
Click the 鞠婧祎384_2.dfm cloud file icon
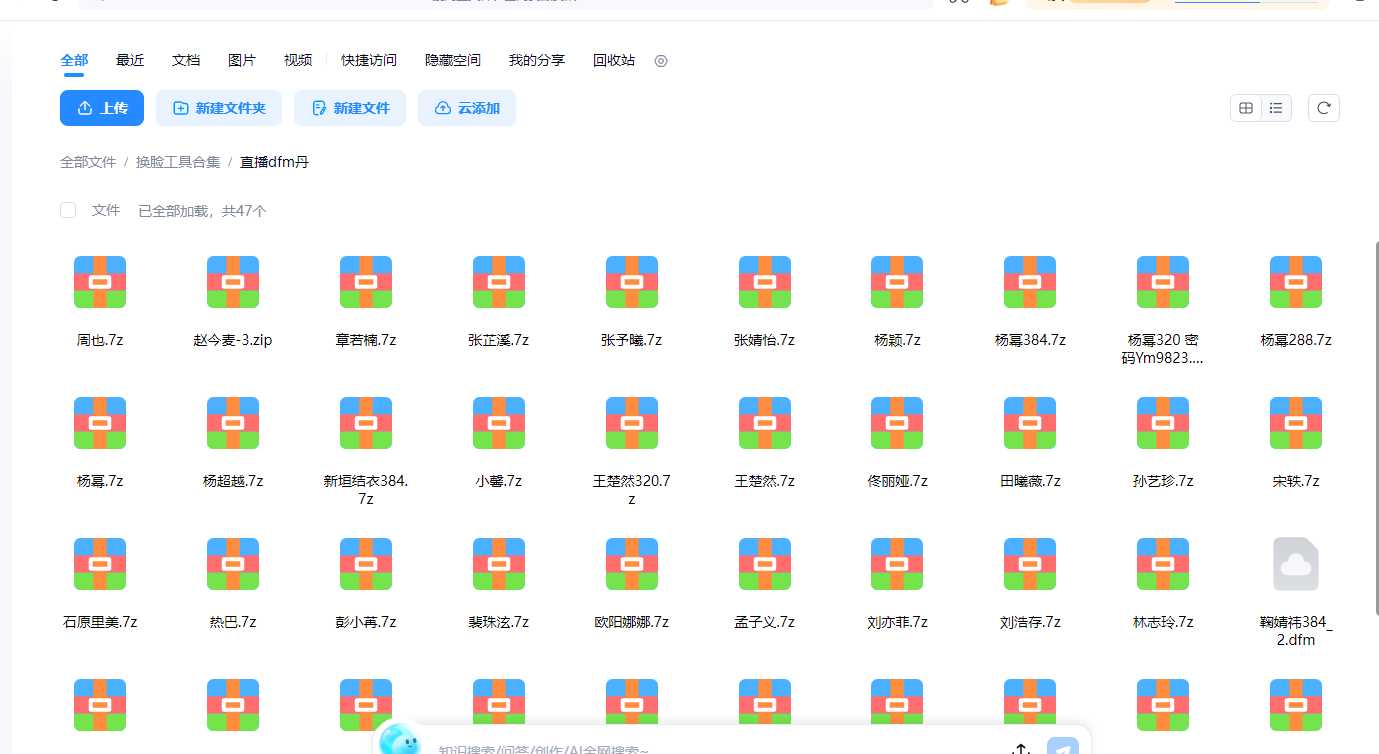click(x=1296, y=564)
